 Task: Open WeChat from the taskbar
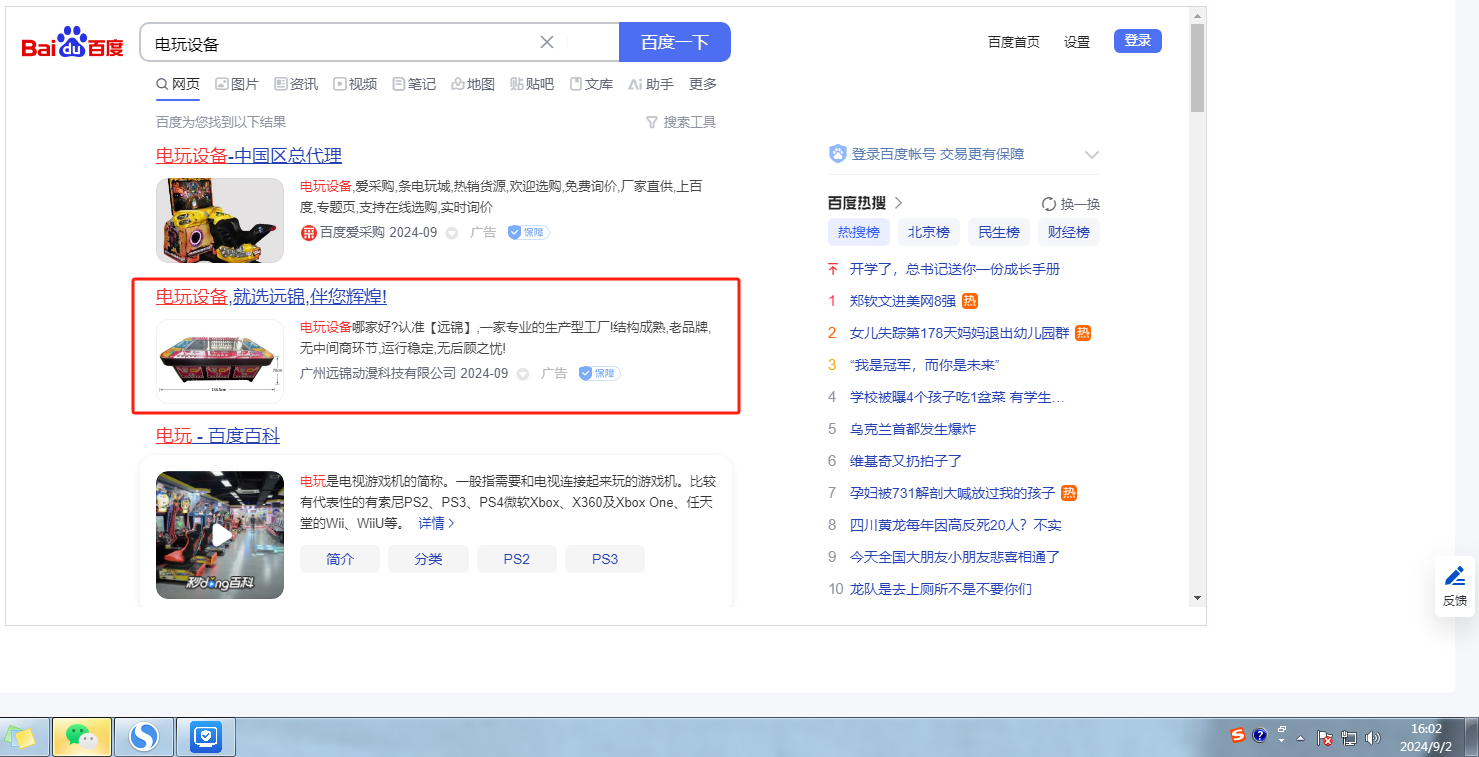click(x=81, y=737)
